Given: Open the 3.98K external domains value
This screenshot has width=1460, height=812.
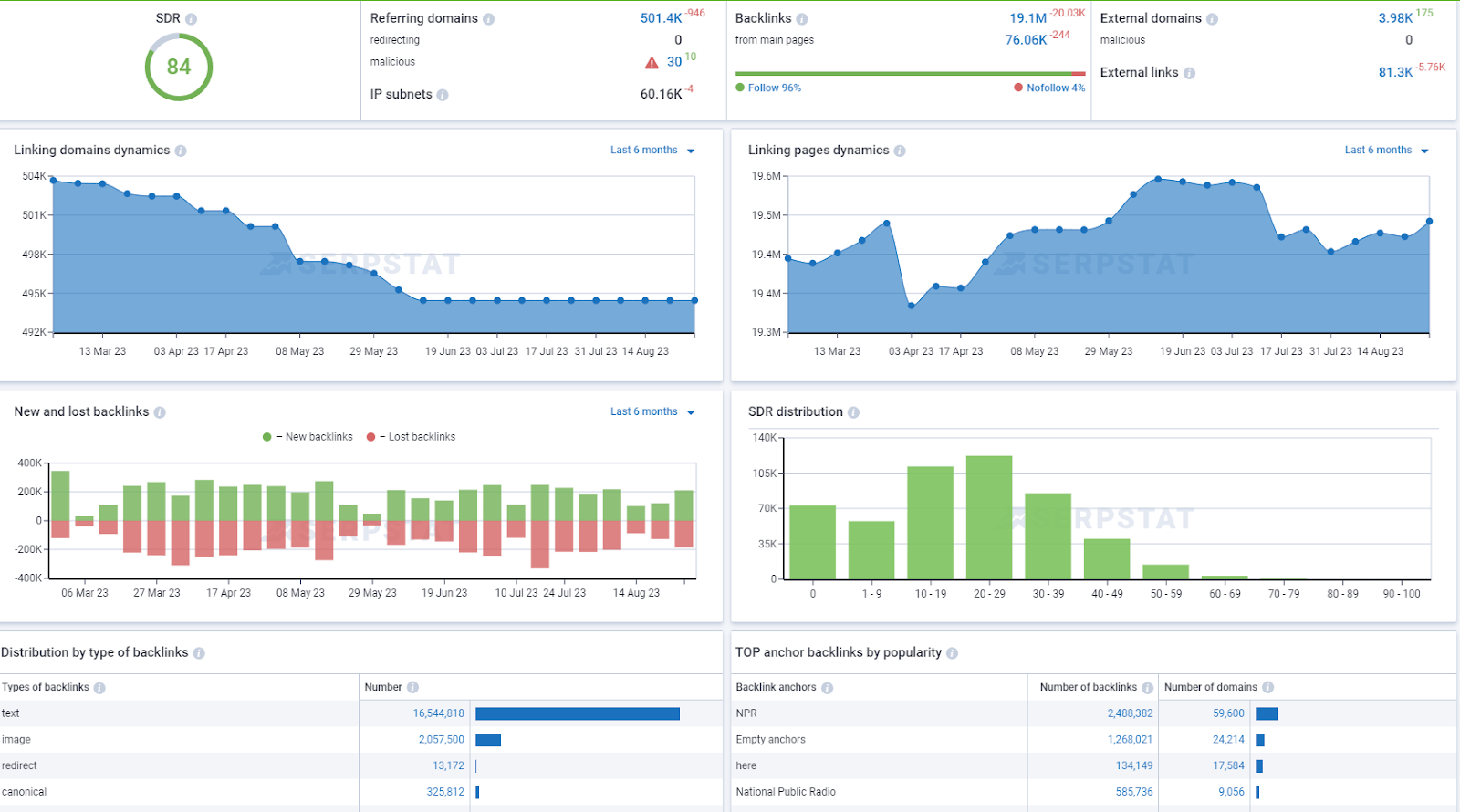Looking at the screenshot, I should (1395, 18).
